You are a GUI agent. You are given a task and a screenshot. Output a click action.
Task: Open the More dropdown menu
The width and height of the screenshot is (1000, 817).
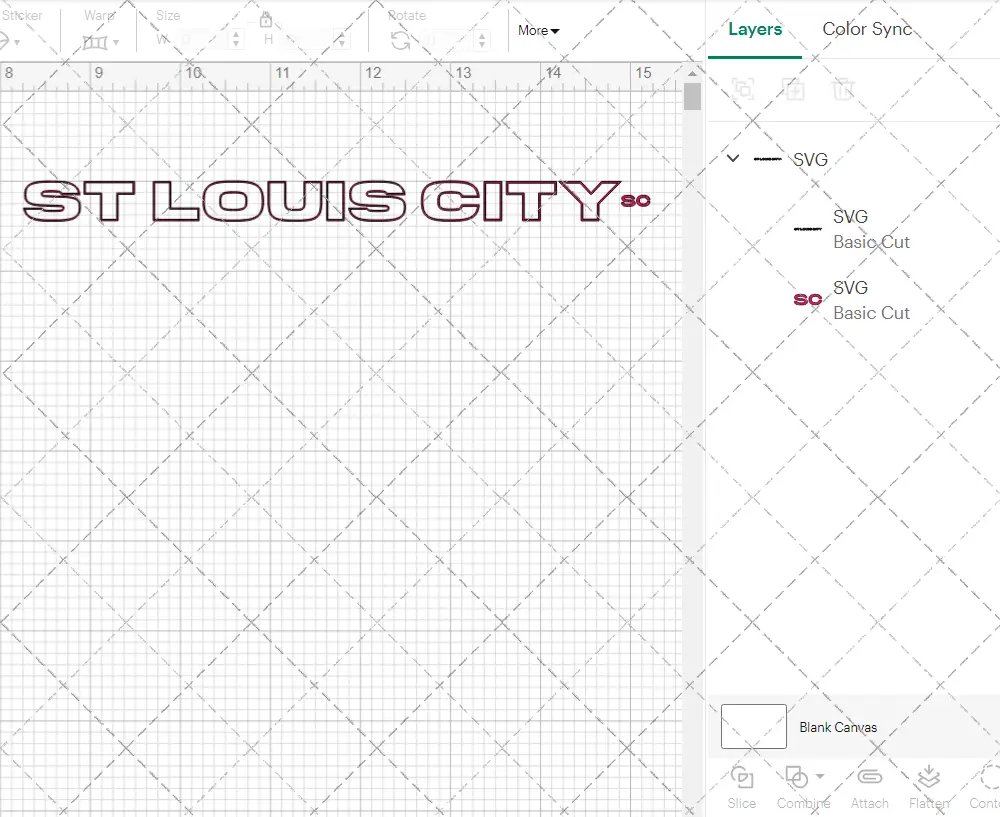pos(538,31)
